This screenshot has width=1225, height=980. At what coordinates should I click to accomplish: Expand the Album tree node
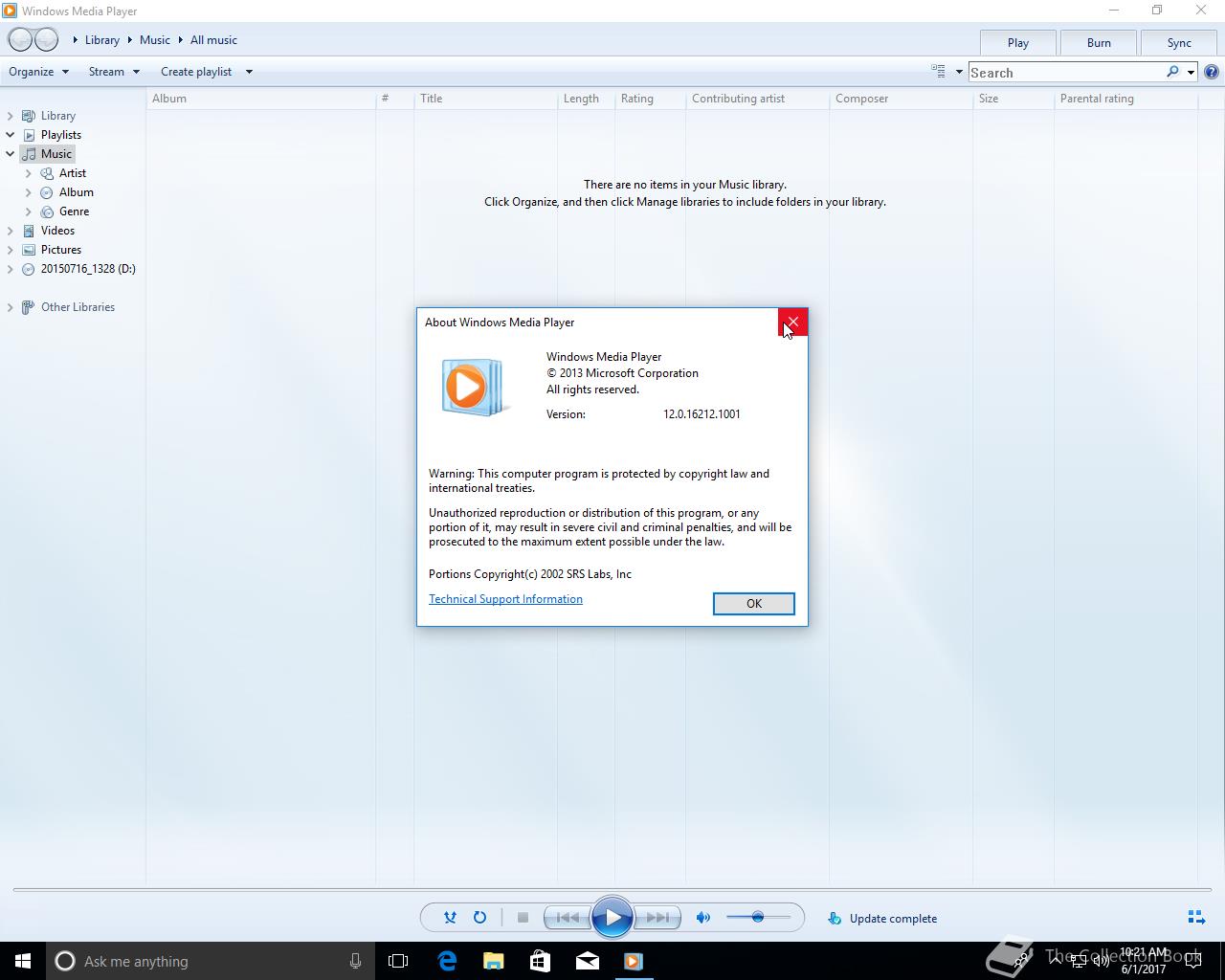[x=29, y=192]
